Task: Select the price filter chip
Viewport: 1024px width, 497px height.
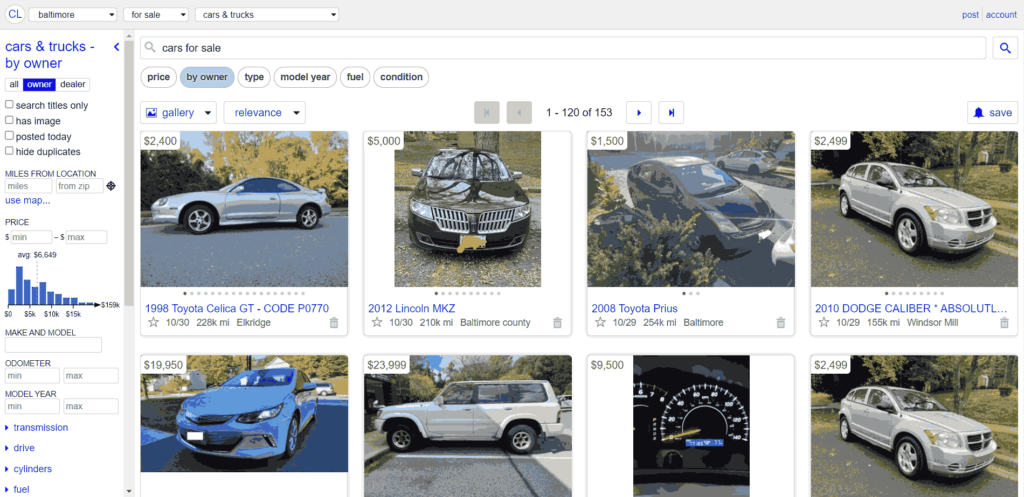Action: click(x=158, y=77)
